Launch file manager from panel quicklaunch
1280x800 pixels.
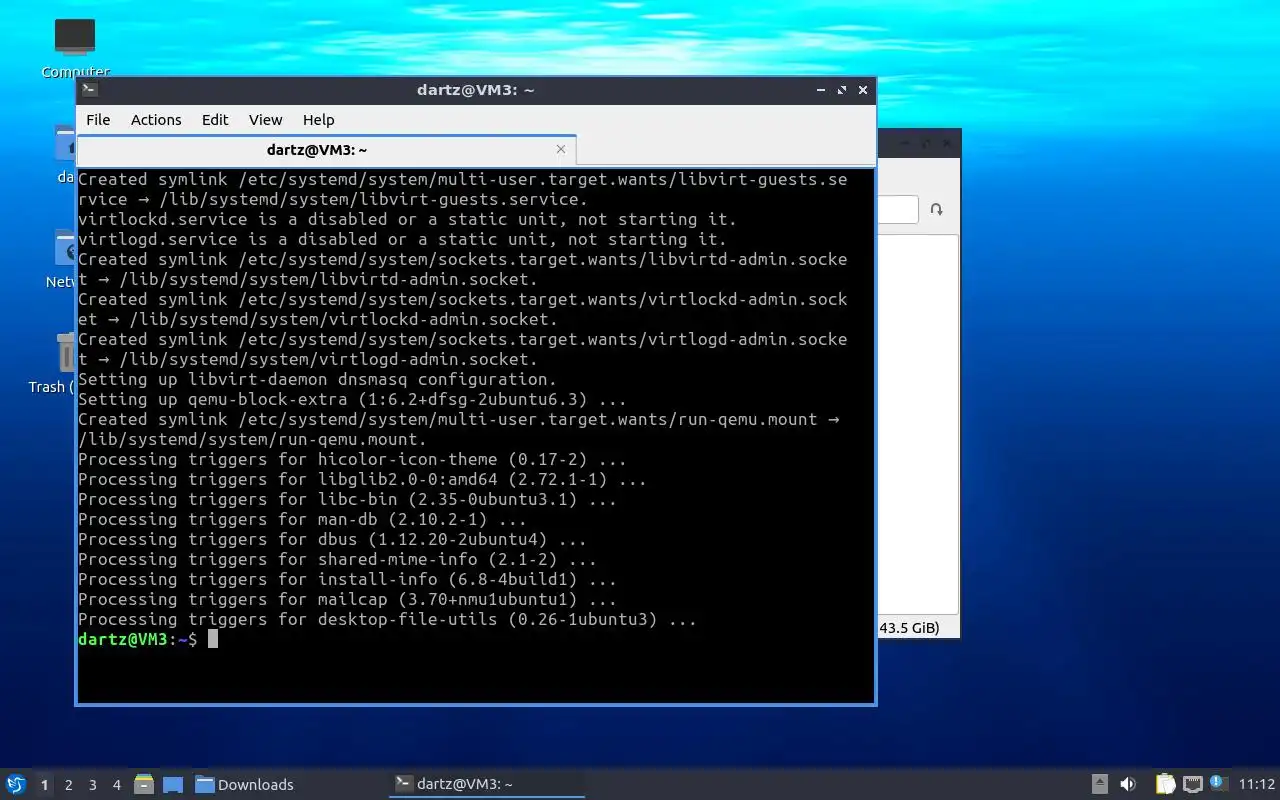tap(144, 784)
